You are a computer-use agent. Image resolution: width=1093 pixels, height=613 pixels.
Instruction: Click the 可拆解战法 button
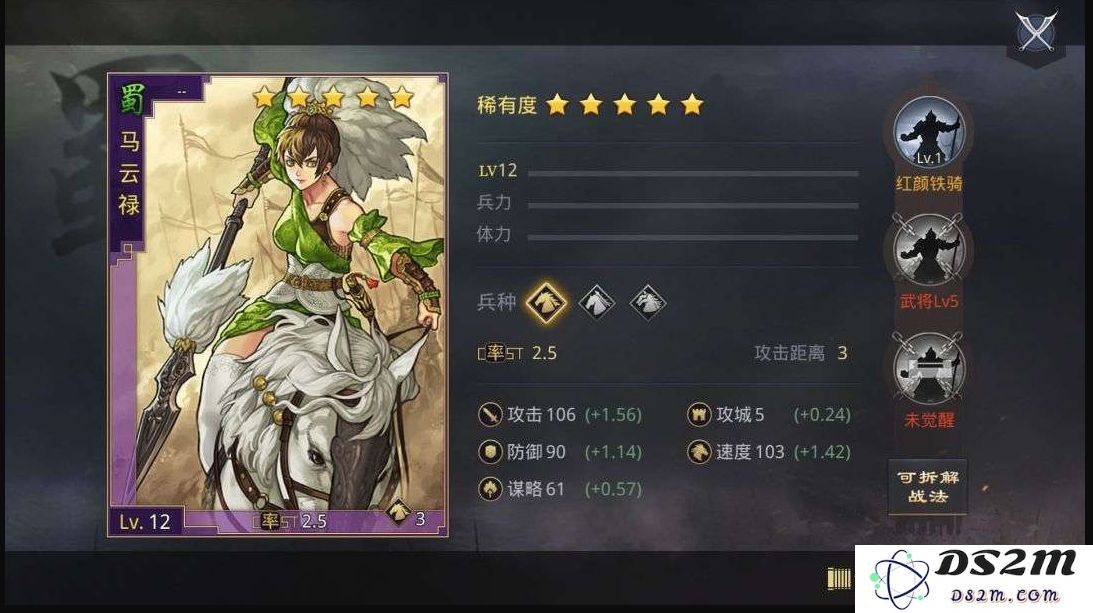click(928, 487)
